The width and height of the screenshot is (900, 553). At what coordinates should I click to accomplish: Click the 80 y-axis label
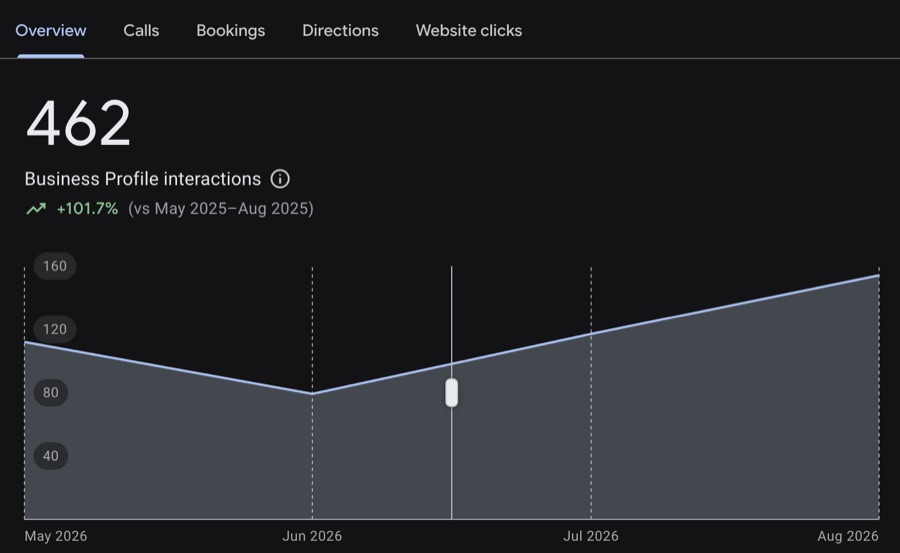51,393
